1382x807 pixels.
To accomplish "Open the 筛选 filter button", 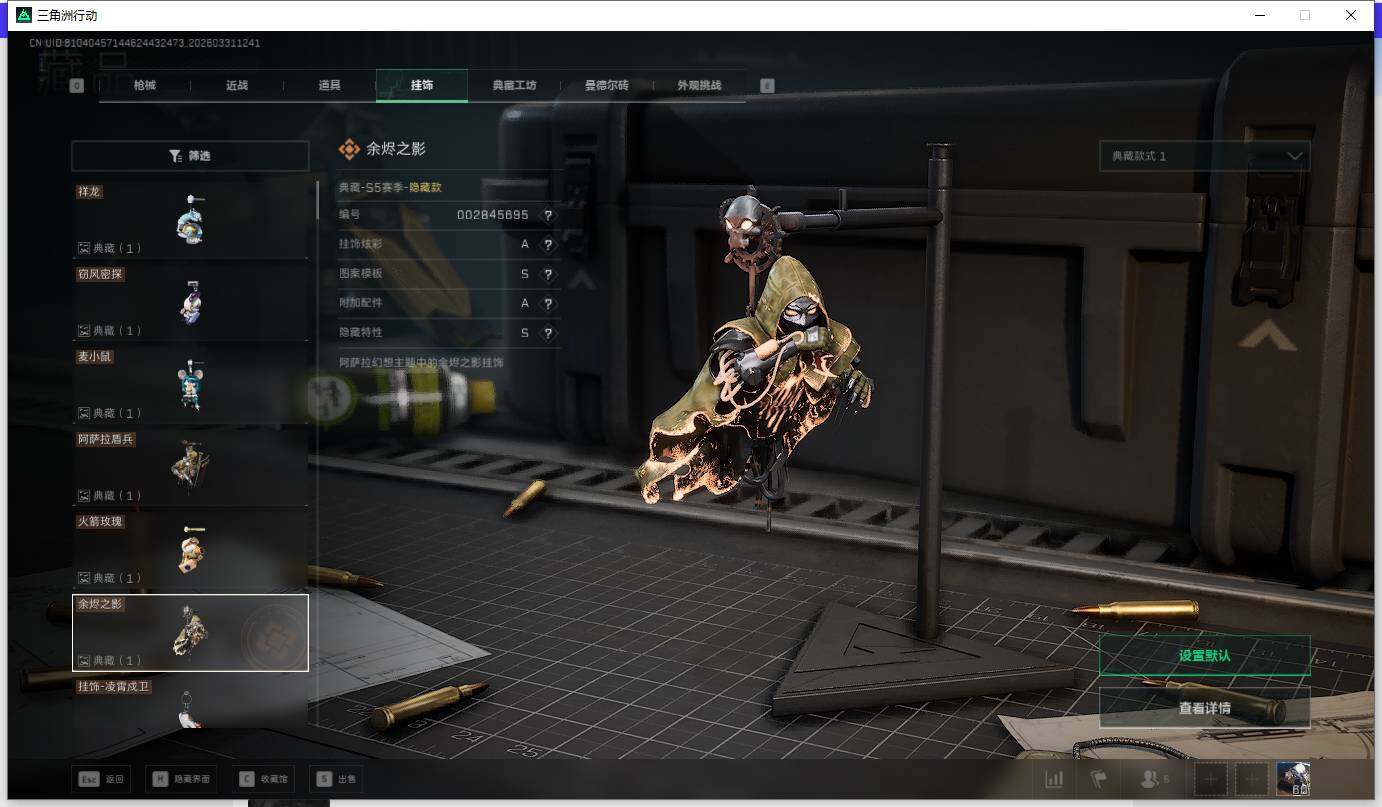I will click(x=190, y=156).
